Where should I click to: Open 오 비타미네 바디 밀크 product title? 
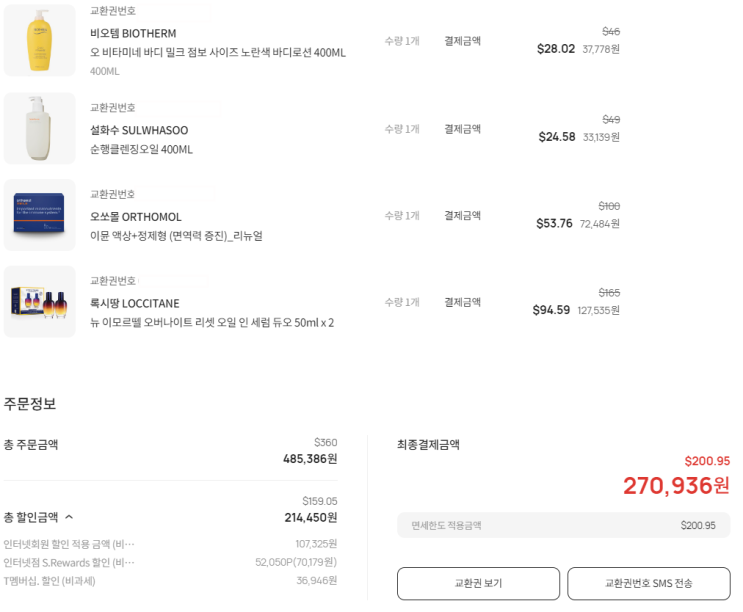(218, 52)
